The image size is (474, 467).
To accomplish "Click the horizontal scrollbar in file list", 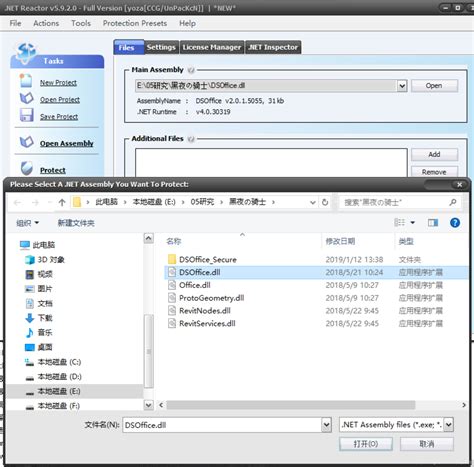I will [291, 405].
